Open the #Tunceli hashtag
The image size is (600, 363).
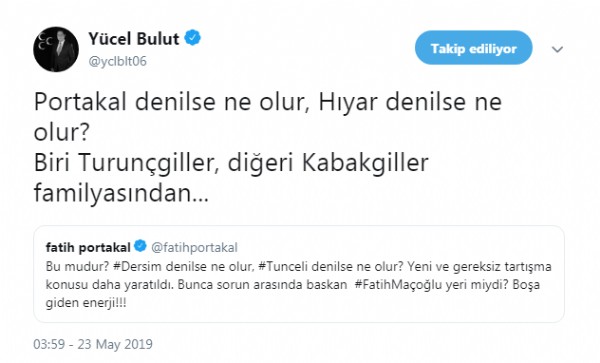tap(283, 266)
